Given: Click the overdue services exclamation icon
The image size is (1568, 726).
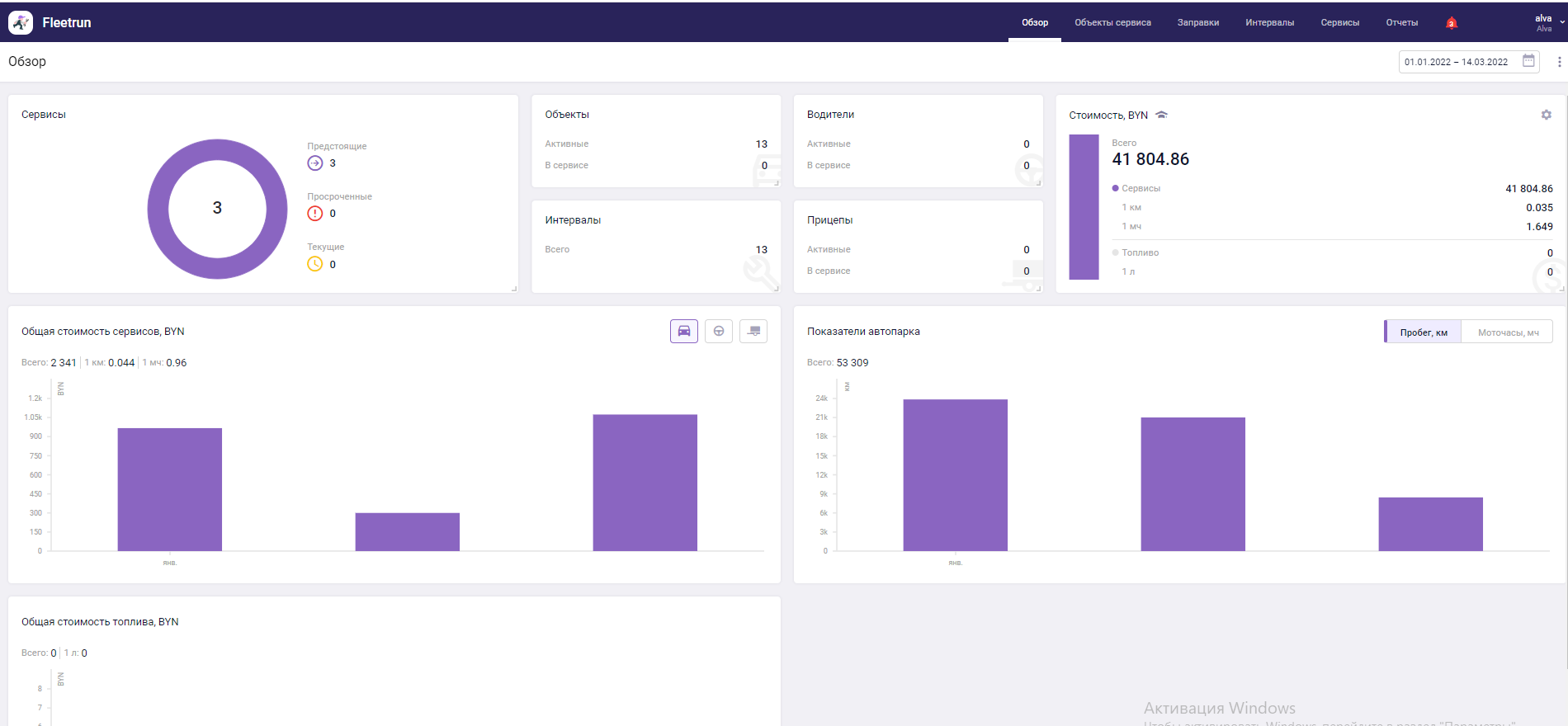Looking at the screenshot, I should tap(315, 214).
